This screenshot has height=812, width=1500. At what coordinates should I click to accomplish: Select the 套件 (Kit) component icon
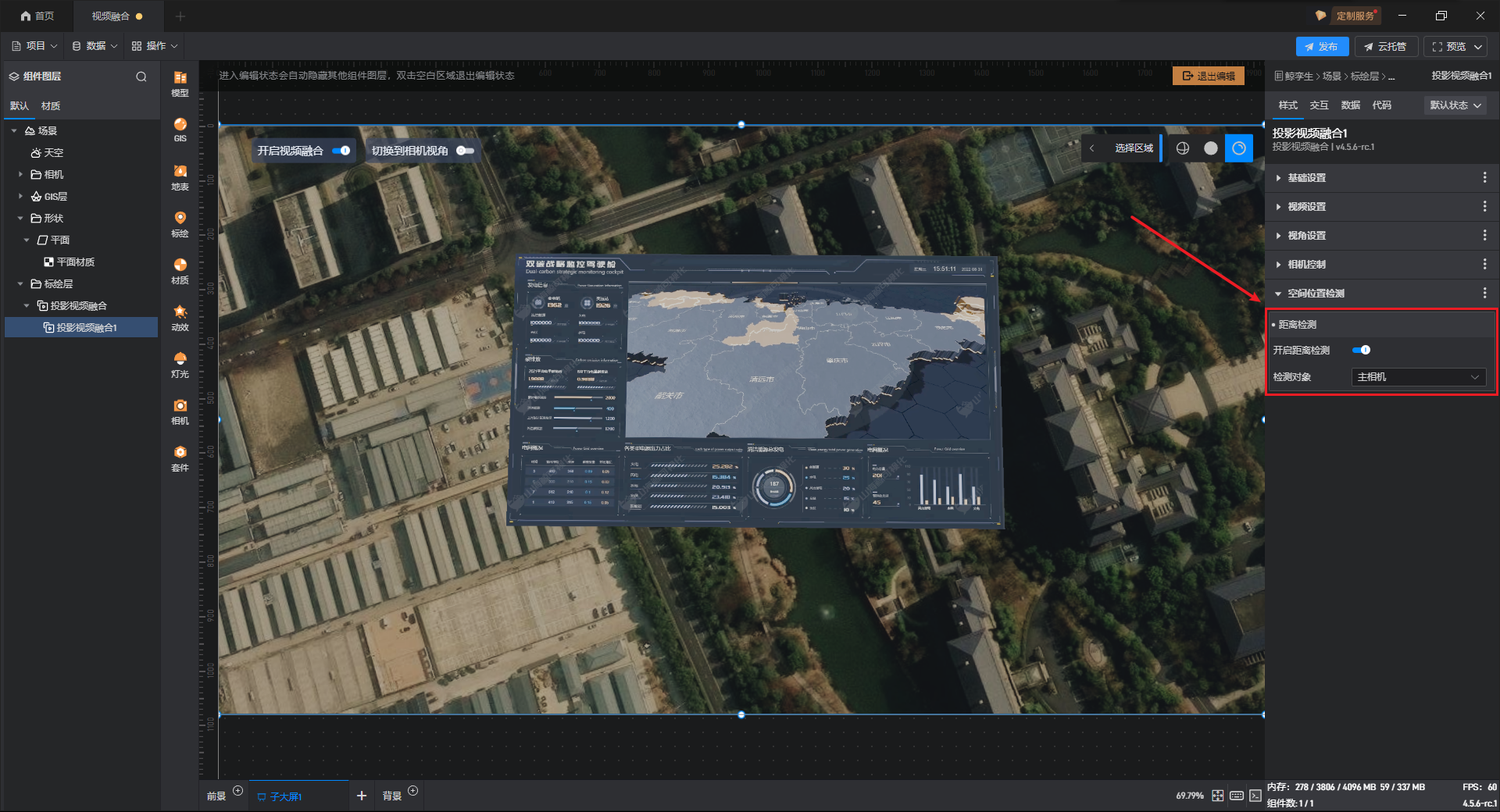point(180,458)
